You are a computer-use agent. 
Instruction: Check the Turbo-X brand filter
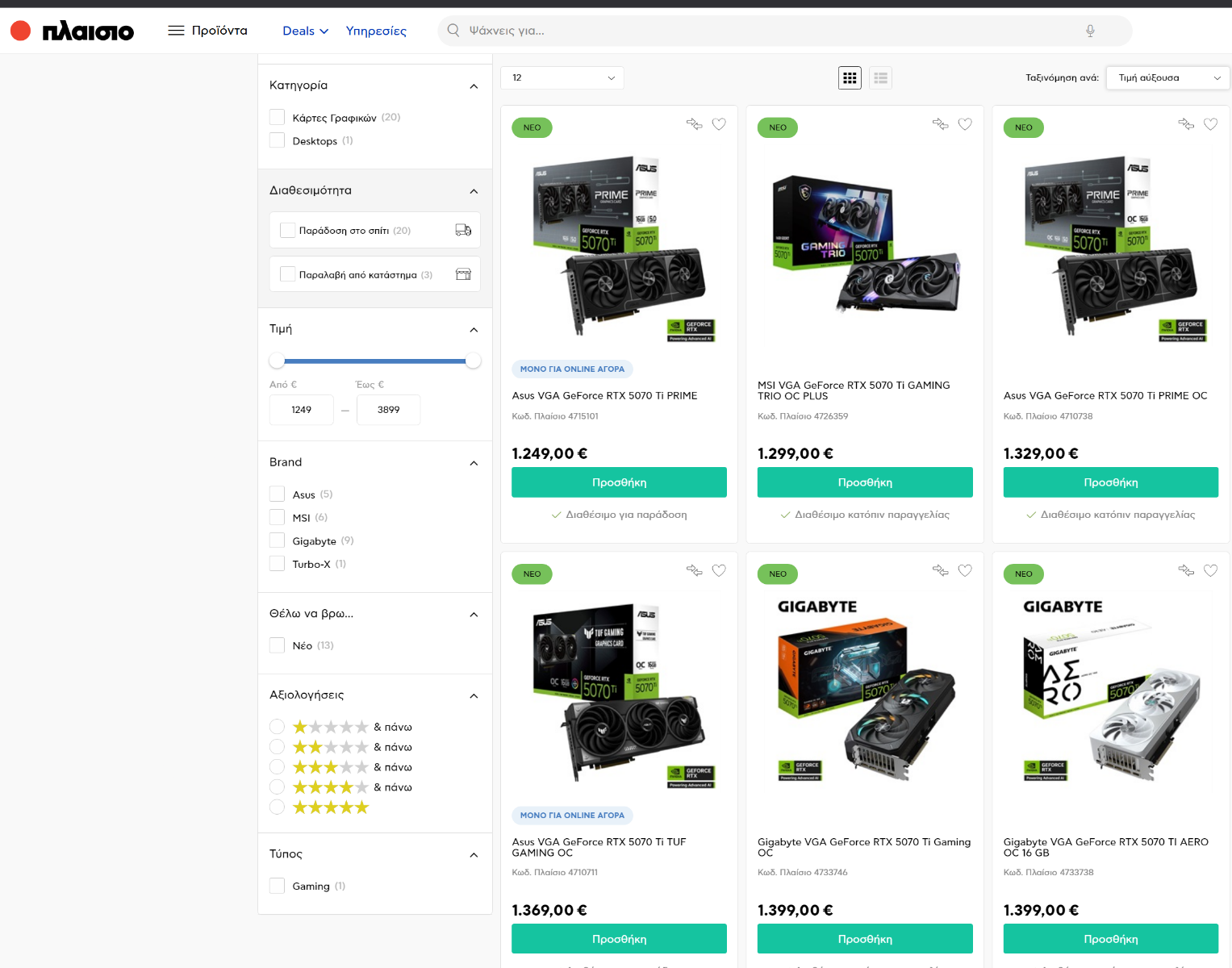[x=277, y=563]
